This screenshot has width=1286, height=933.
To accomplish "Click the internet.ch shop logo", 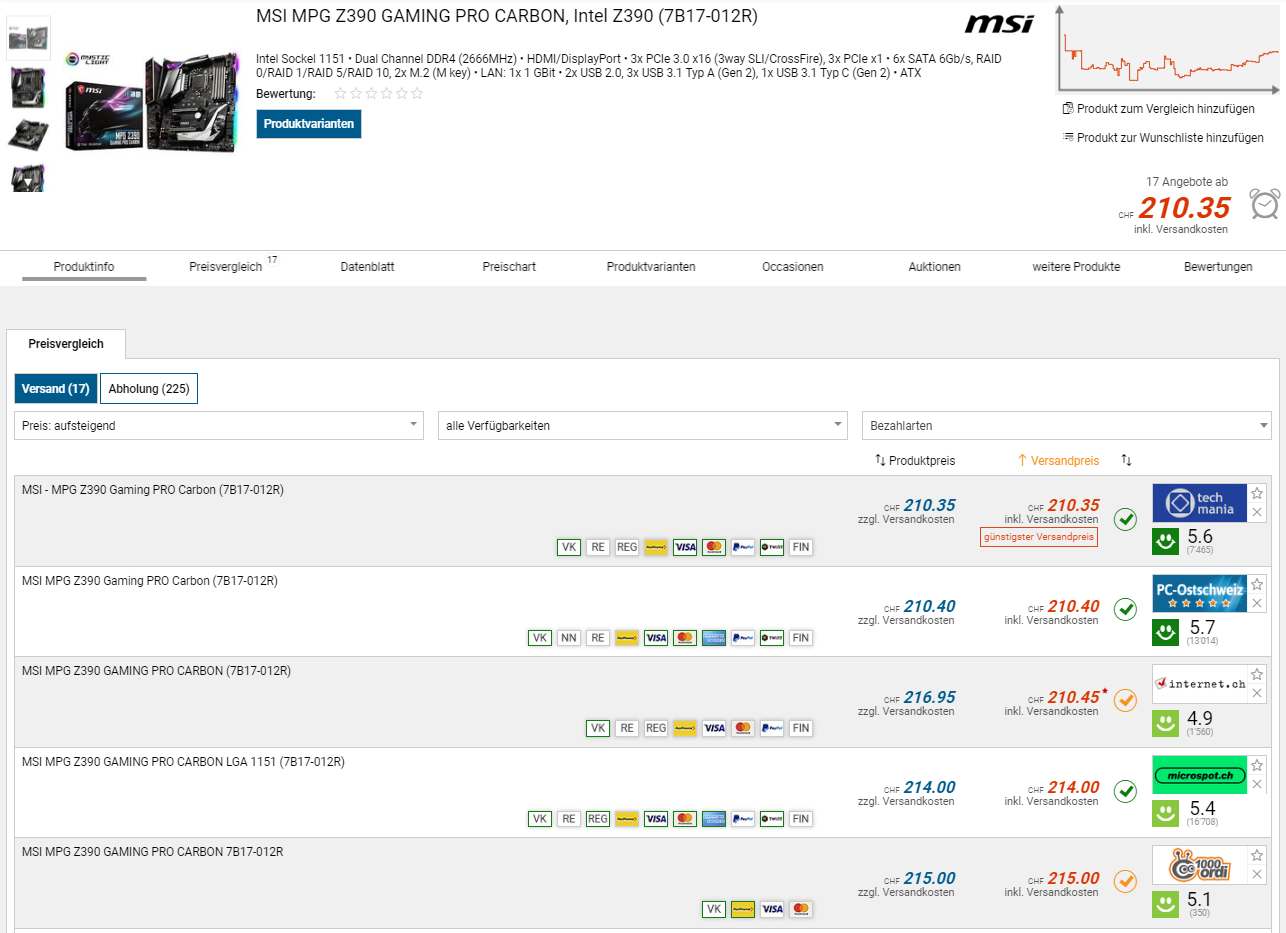I will (x=1199, y=684).
